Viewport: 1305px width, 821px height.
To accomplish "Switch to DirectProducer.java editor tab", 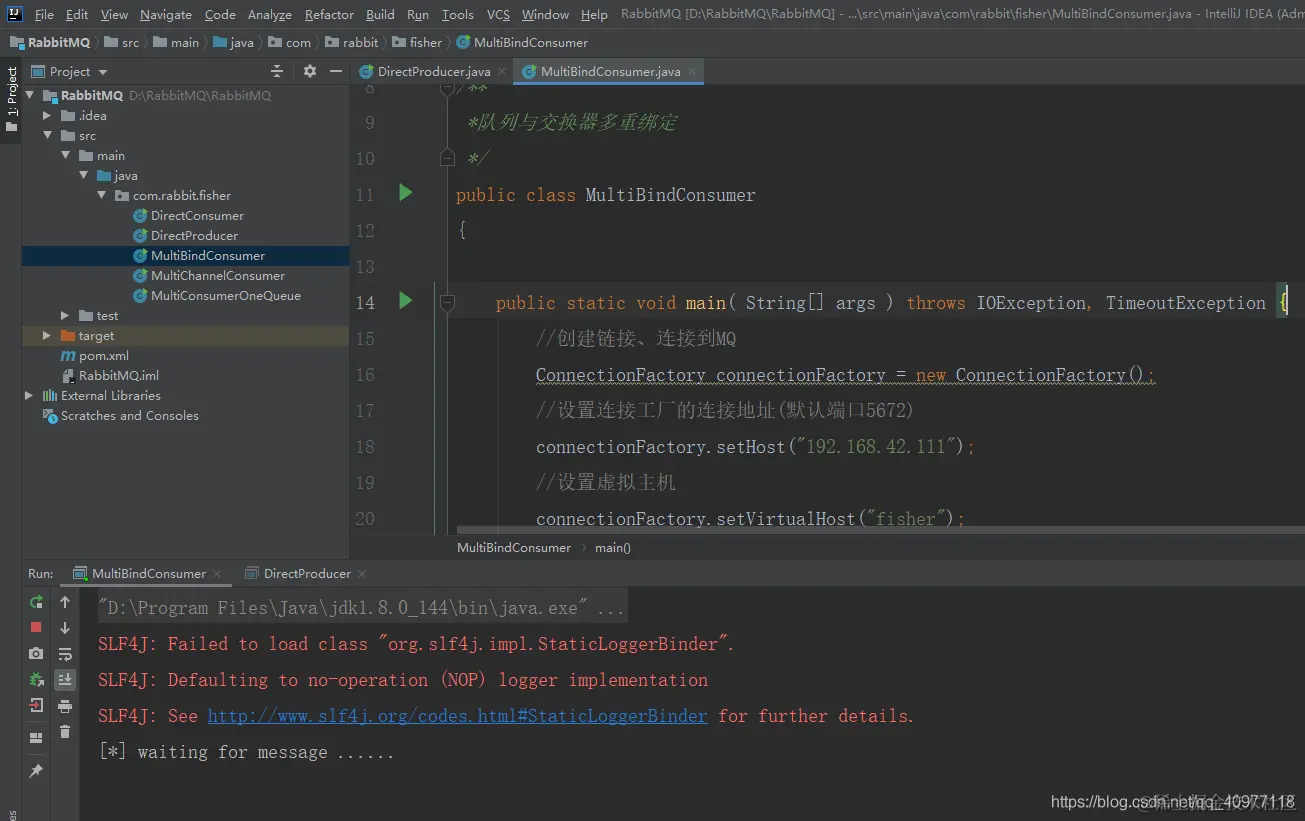I will coord(433,72).
